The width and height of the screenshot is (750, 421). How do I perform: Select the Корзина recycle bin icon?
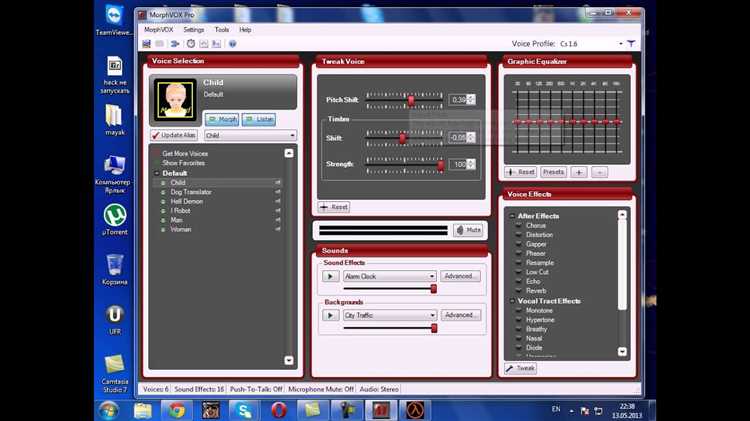point(115,270)
